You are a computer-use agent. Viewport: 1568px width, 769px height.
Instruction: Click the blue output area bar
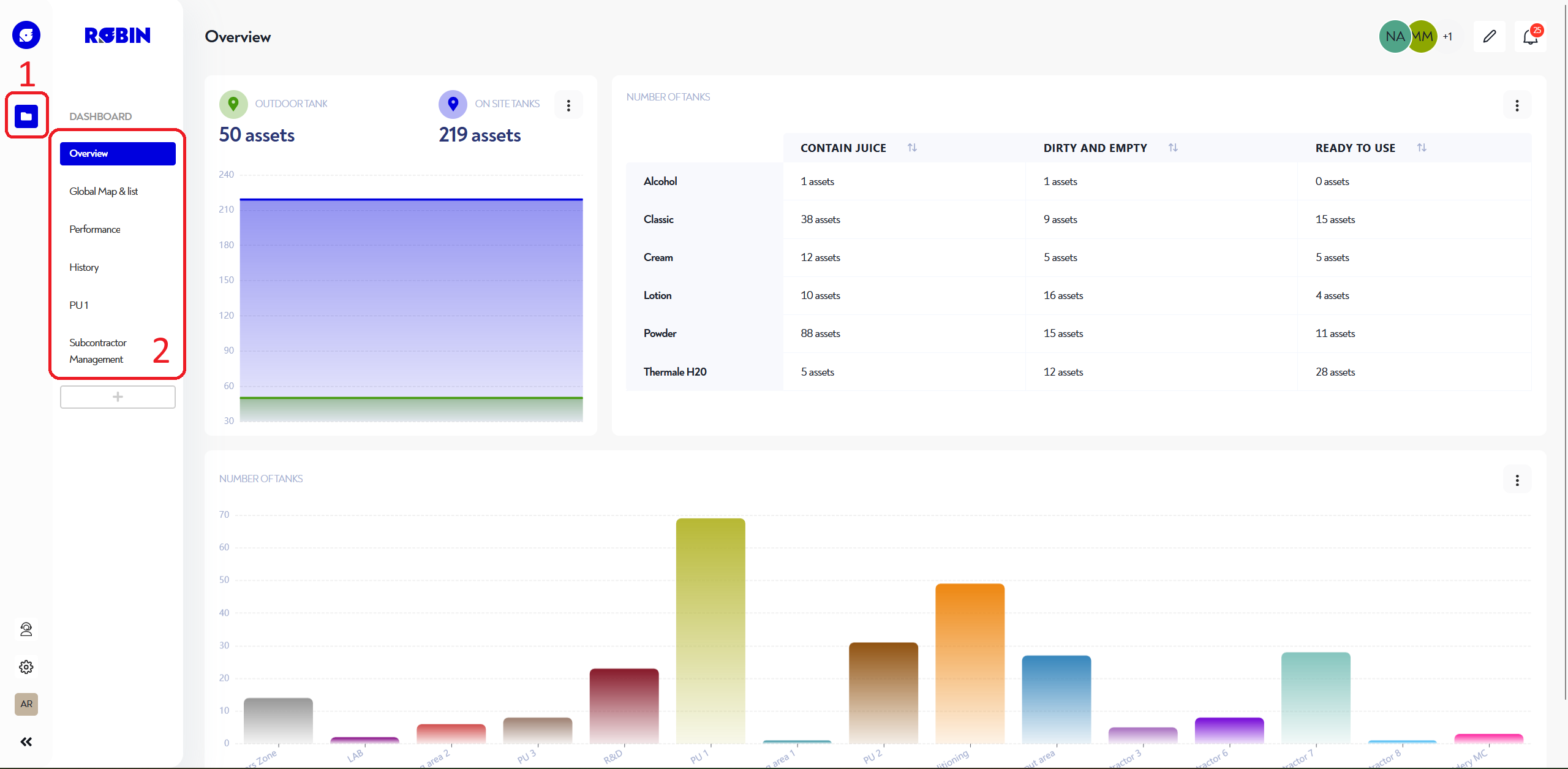pyautogui.click(x=1057, y=700)
